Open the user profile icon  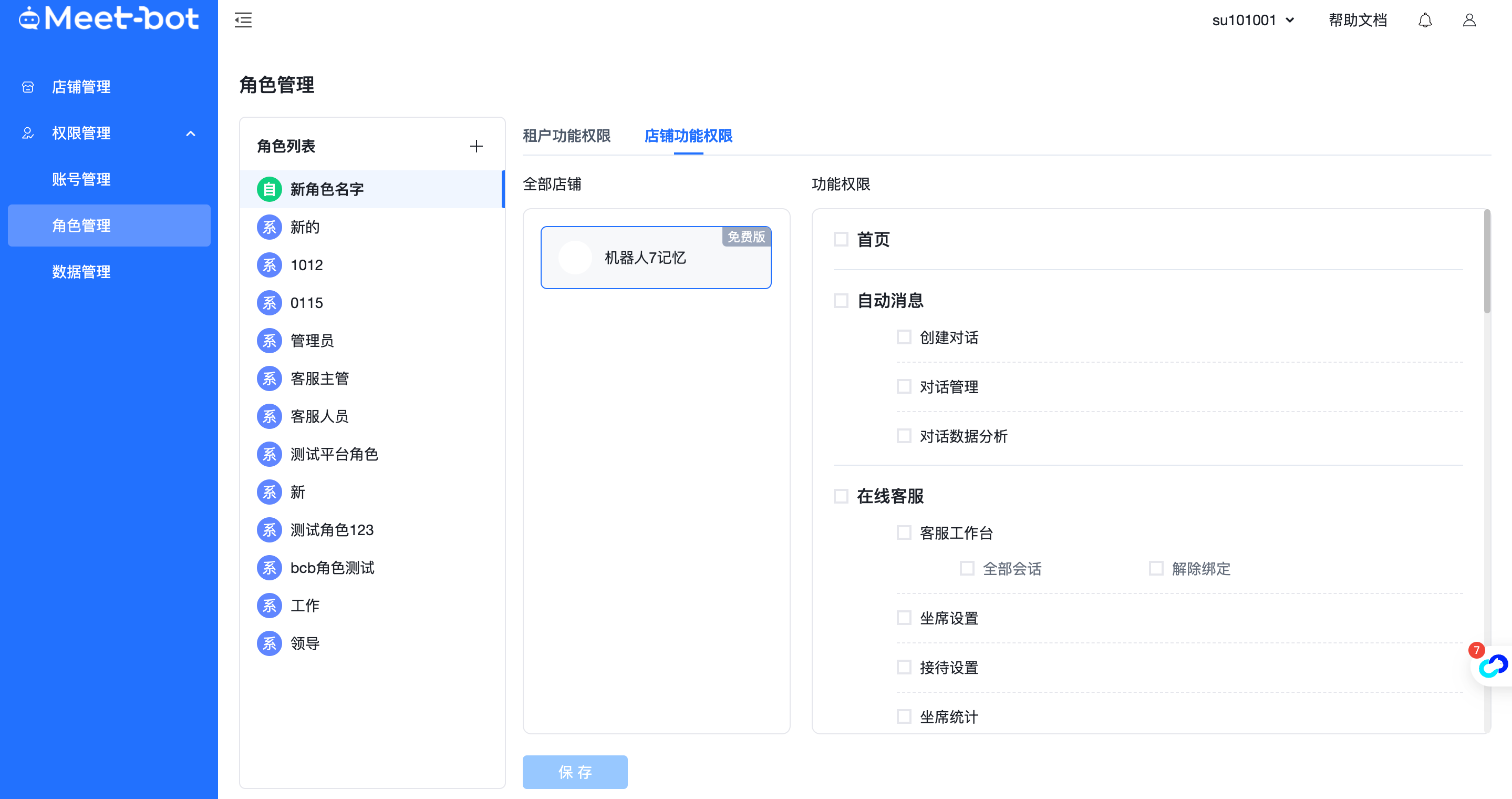pyautogui.click(x=1468, y=21)
